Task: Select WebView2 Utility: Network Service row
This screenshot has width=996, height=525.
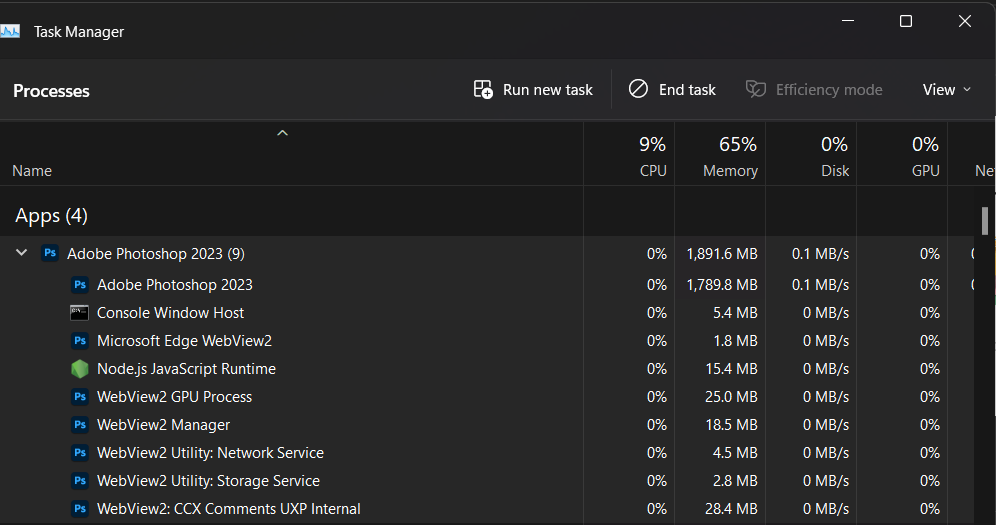Action: (x=487, y=453)
